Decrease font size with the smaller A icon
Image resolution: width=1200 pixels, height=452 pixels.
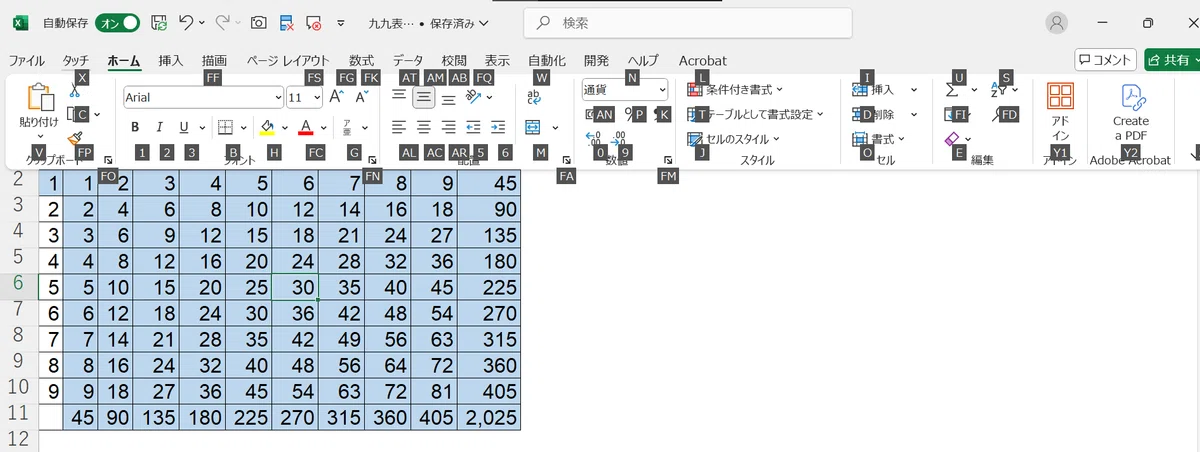(x=362, y=97)
